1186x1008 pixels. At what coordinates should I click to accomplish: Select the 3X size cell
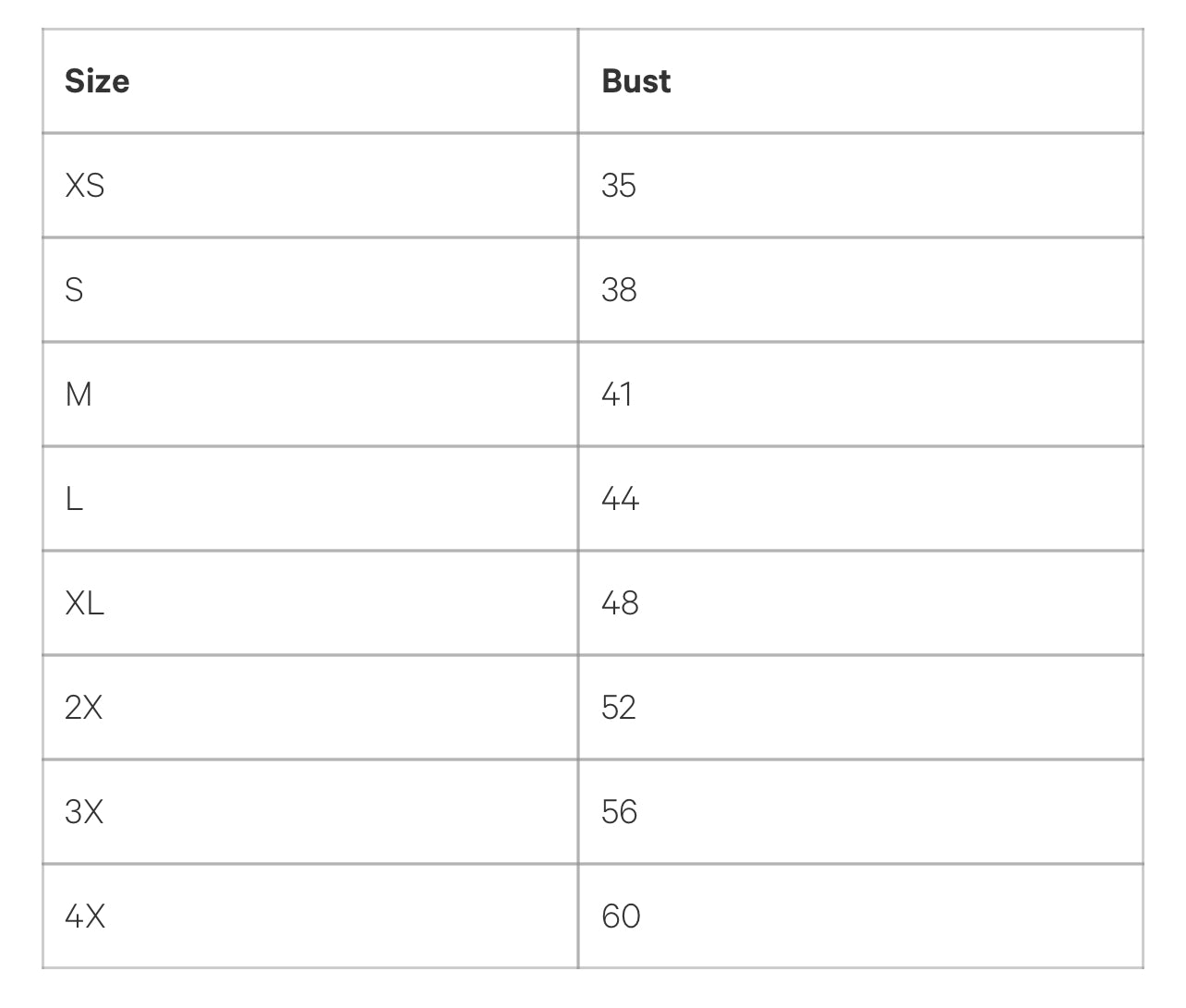point(84,812)
